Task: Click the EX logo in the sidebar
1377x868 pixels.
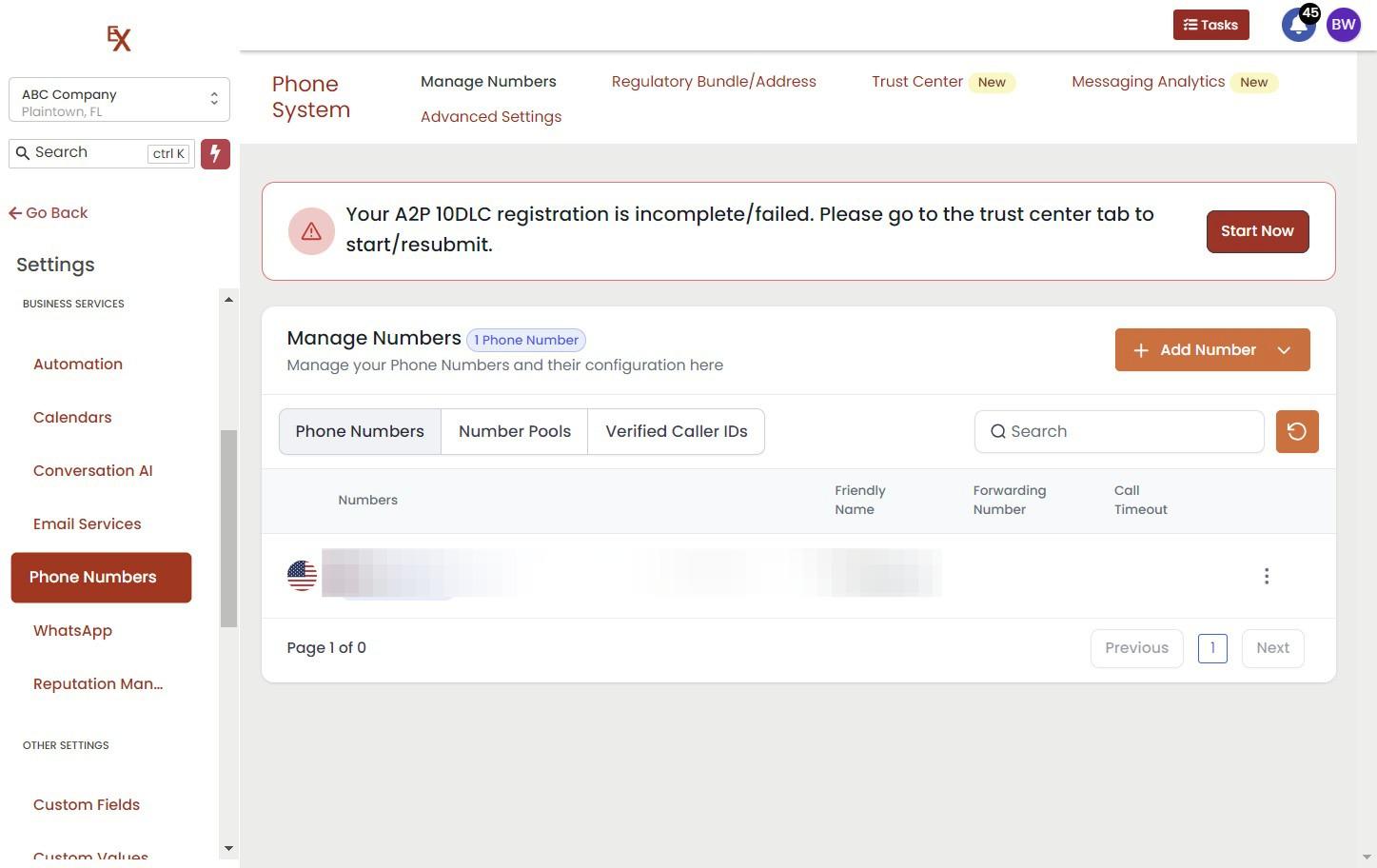Action: click(119, 38)
